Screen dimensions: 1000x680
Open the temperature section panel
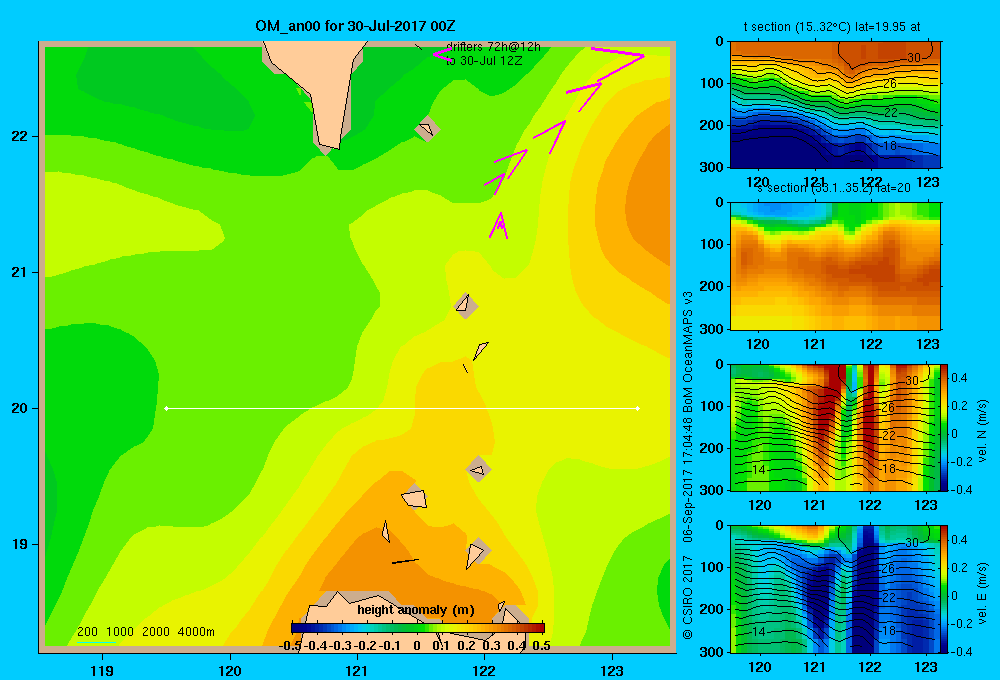(835, 105)
